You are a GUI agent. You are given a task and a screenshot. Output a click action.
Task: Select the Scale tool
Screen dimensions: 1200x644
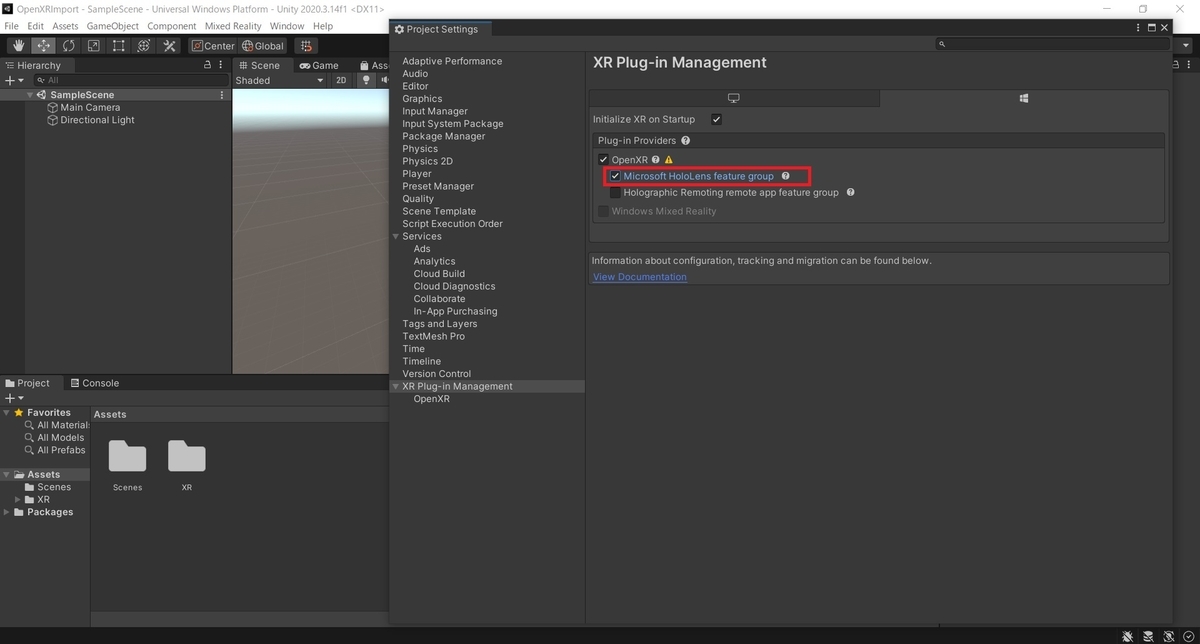coord(94,45)
